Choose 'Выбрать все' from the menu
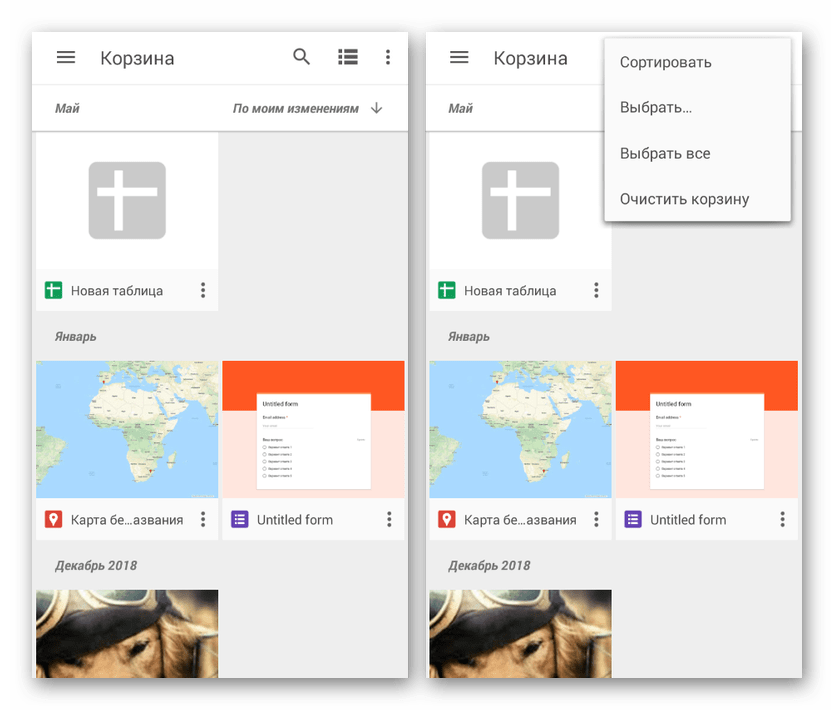 pos(664,153)
